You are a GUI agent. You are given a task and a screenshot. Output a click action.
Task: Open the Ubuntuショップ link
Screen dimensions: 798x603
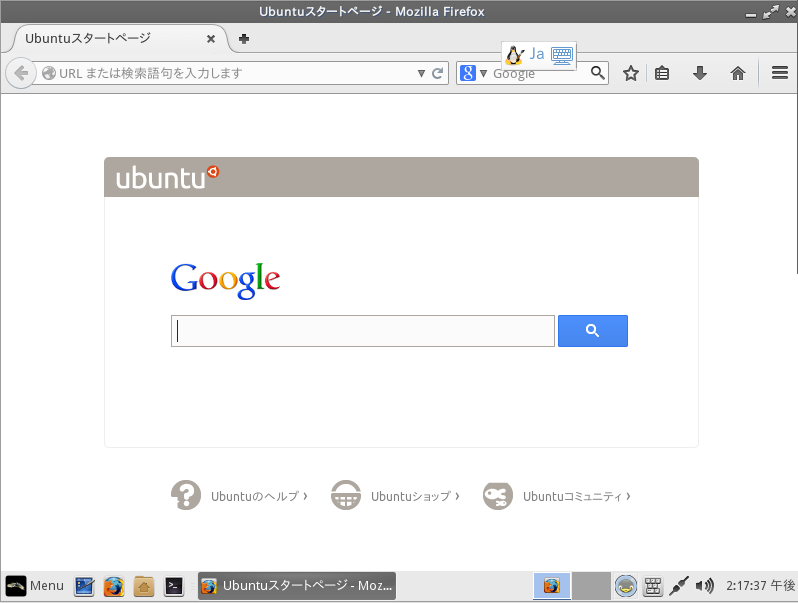[415, 496]
